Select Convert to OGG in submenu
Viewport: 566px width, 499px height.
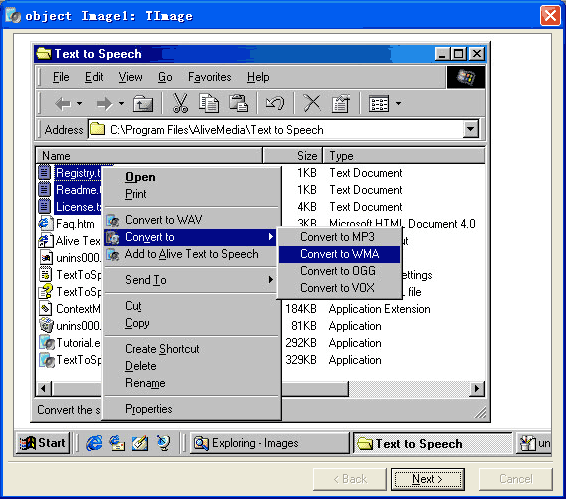click(x=339, y=271)
